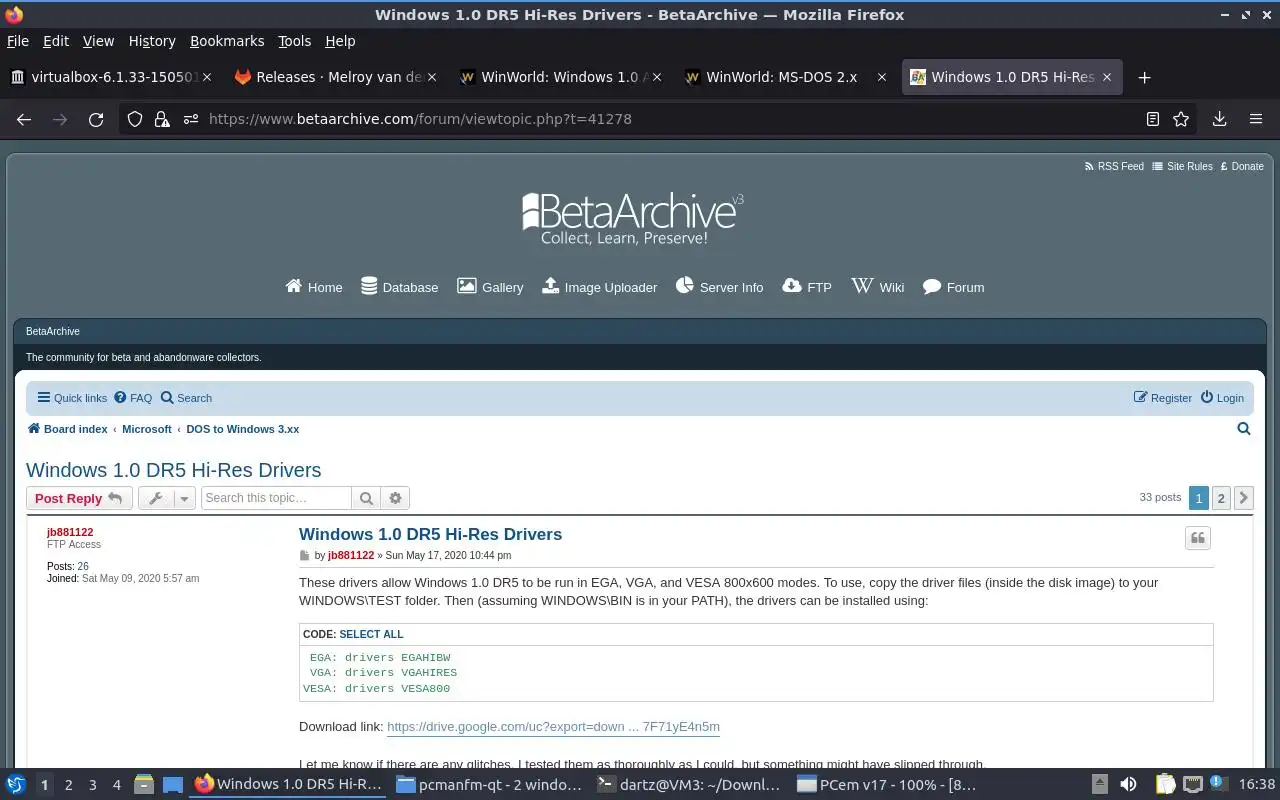Screen dimensions: 1280x800
Task: Open the taskbar volume icon
Action: tap(1128, 785)
